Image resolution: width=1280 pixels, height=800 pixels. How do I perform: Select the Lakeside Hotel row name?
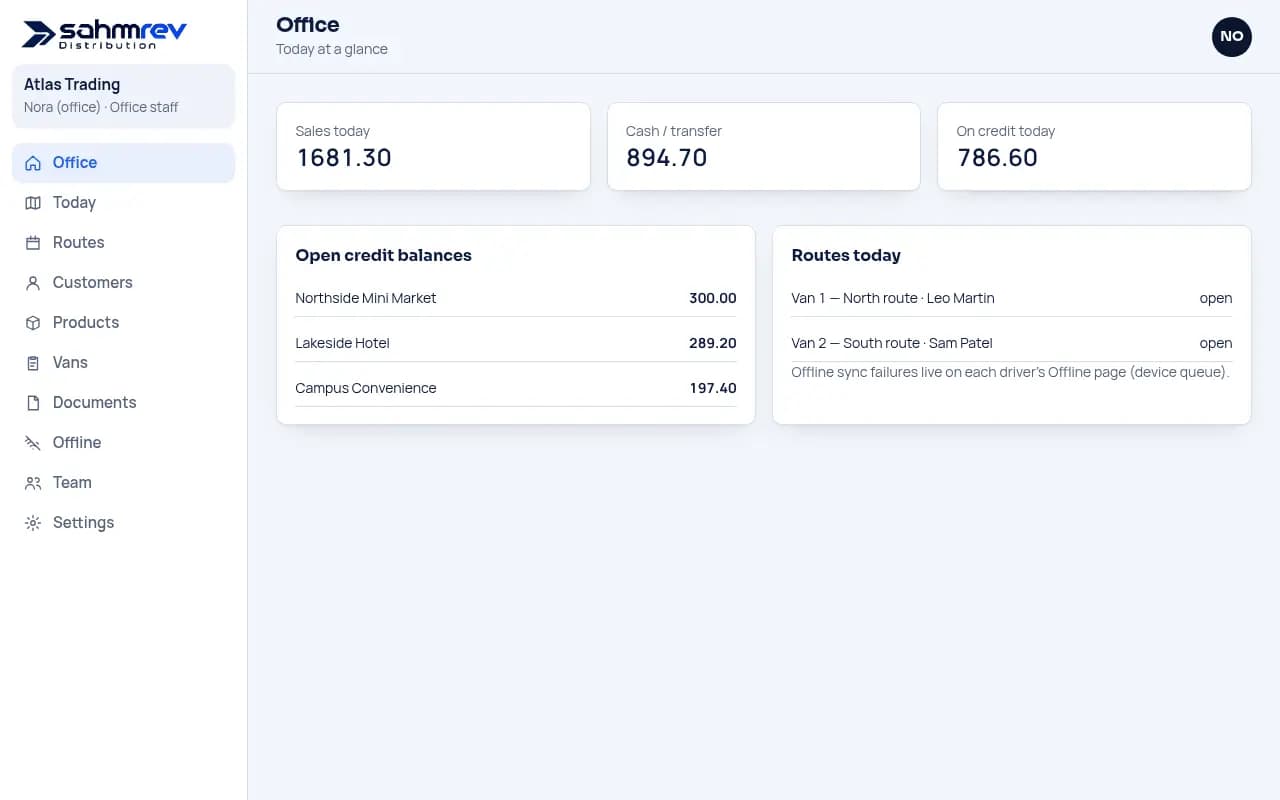[x=342, y=343]
